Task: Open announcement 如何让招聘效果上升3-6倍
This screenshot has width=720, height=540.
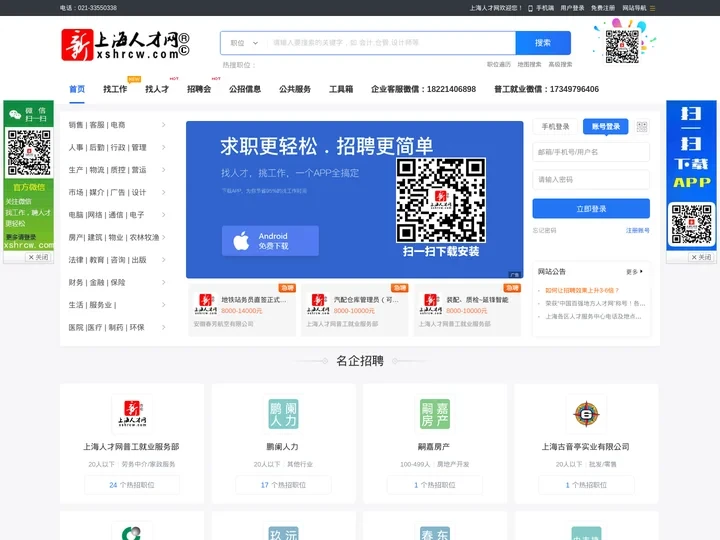Action: (x=582, y=291)
